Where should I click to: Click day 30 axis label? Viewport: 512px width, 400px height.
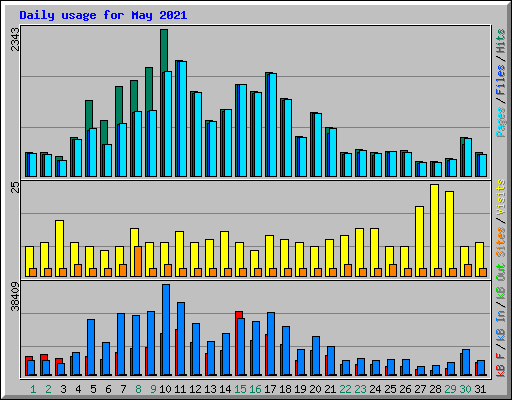(465, 389)
